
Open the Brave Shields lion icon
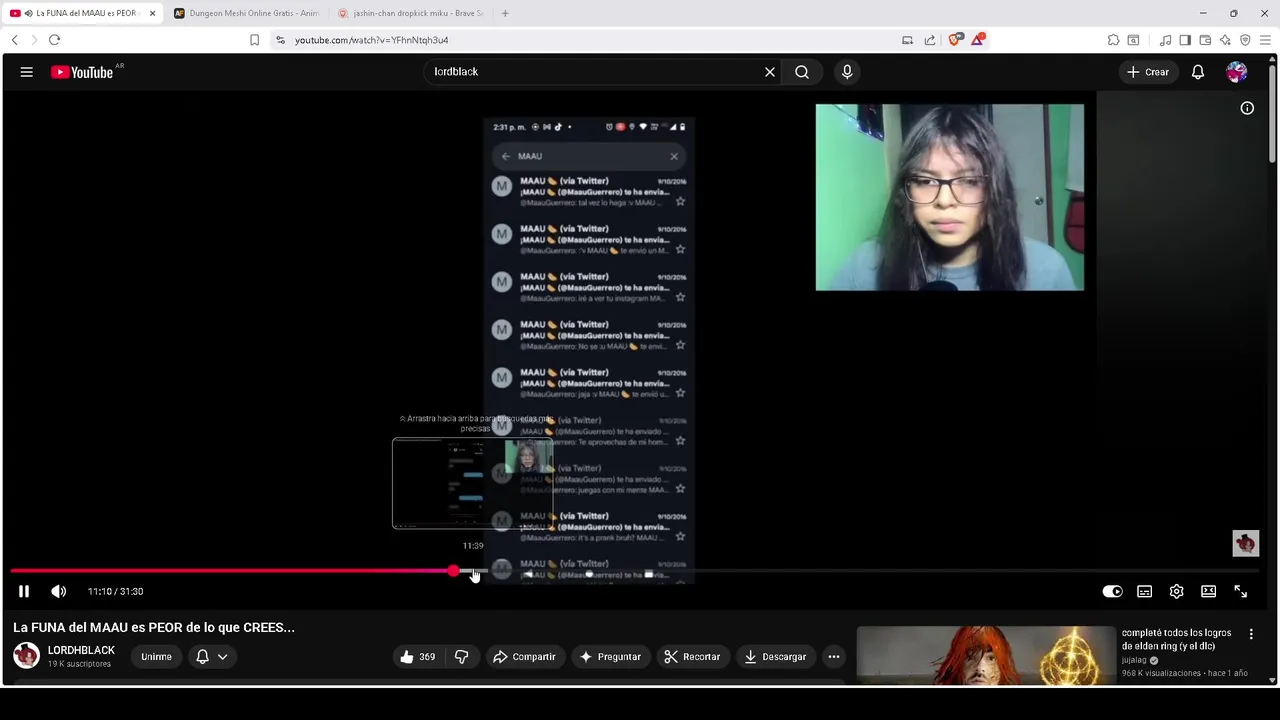[x=954, y=40]
